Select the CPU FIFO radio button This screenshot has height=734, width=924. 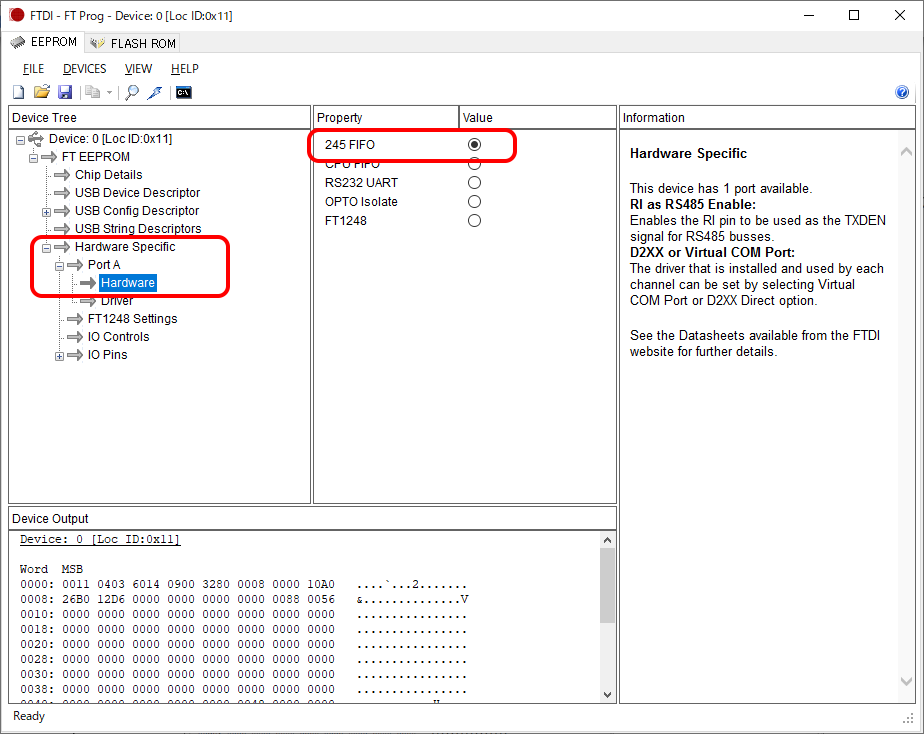474,164
